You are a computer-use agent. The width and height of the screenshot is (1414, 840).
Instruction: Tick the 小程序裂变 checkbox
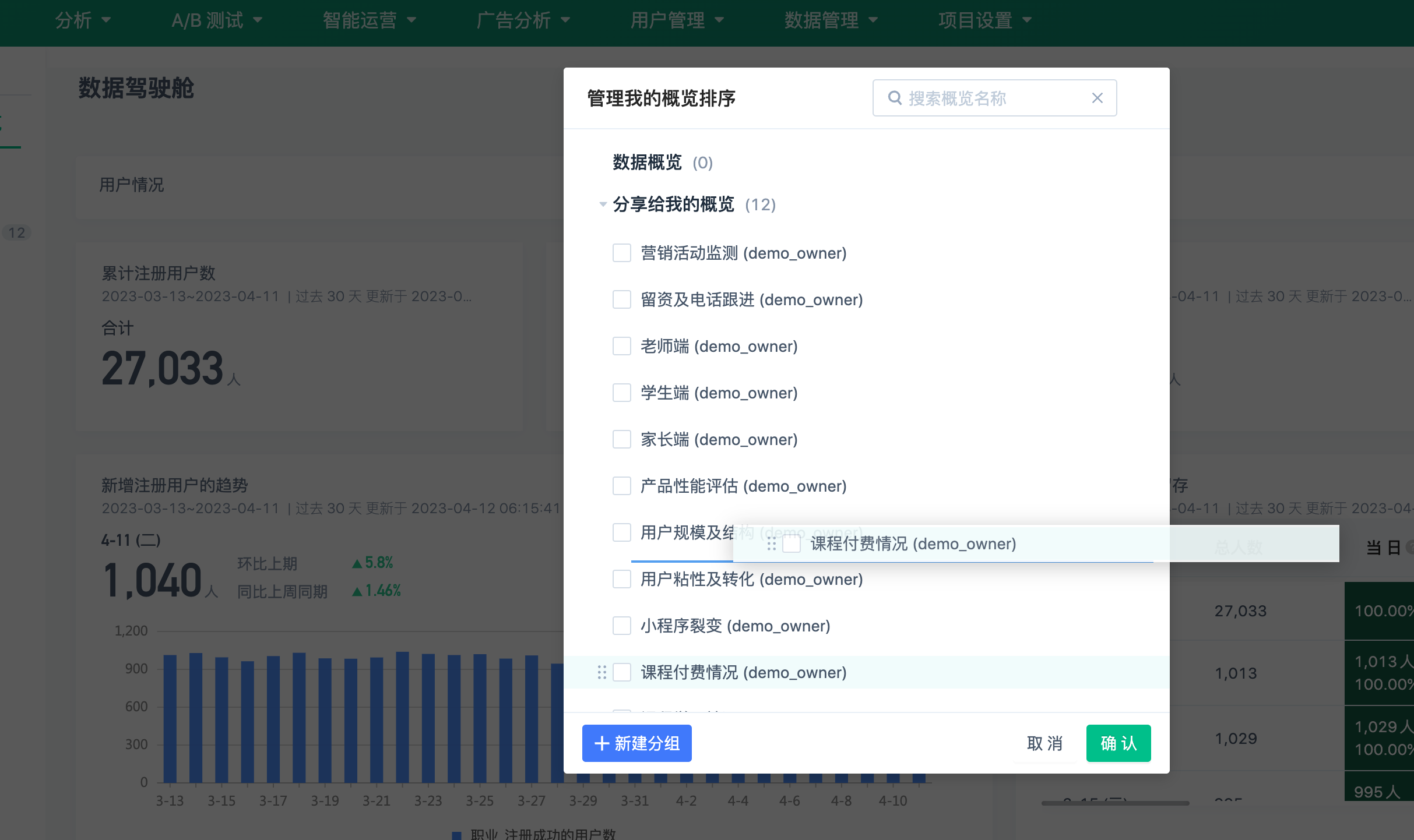coord(622,626)
